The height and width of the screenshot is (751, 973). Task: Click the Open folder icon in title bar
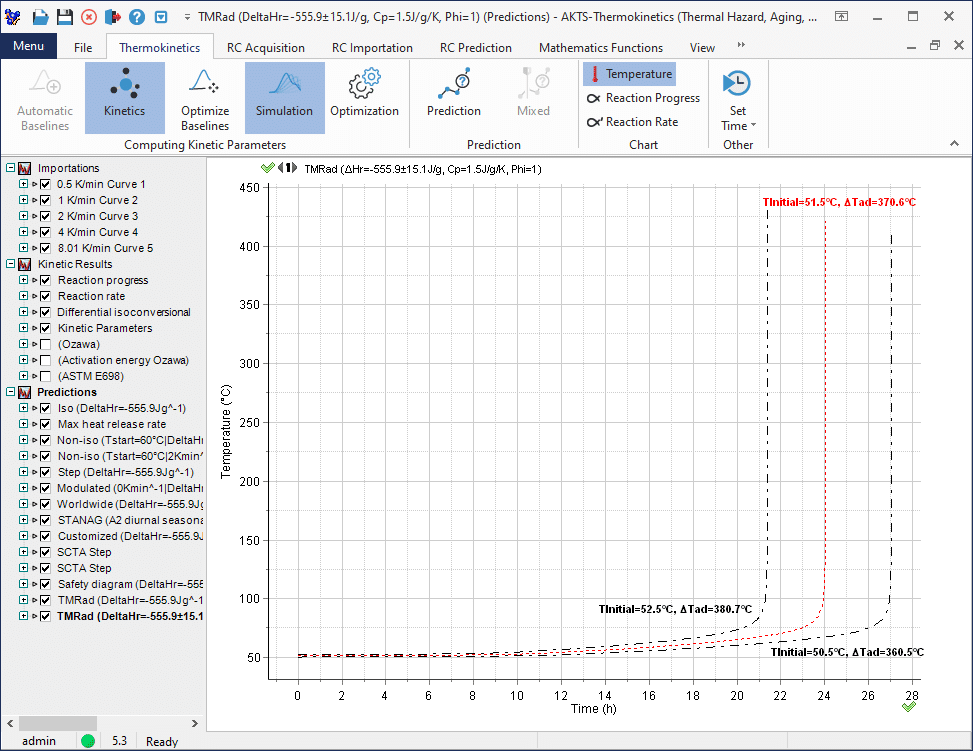40,17
